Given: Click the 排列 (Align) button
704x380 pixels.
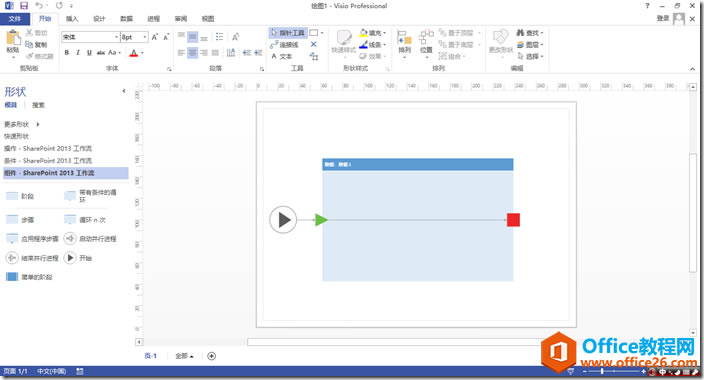Looking at the screenshot, I should tap(404, 44).
